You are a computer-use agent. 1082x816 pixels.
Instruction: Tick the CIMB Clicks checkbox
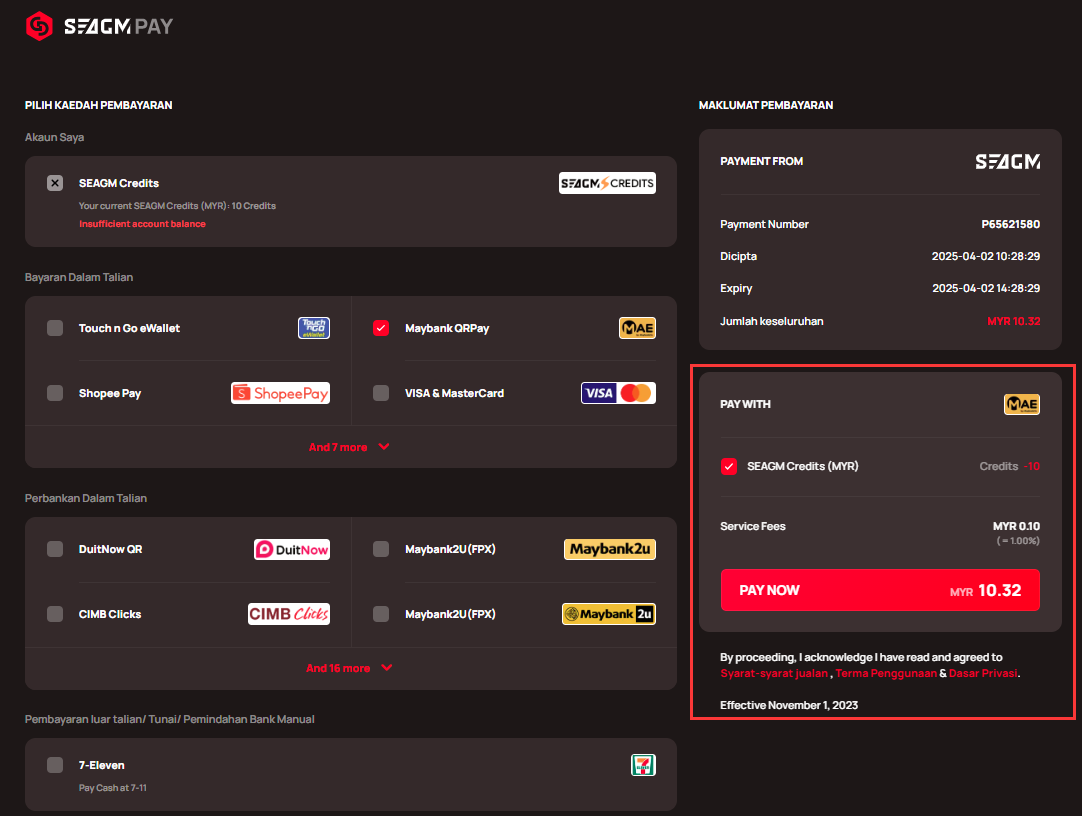point(55,614)
